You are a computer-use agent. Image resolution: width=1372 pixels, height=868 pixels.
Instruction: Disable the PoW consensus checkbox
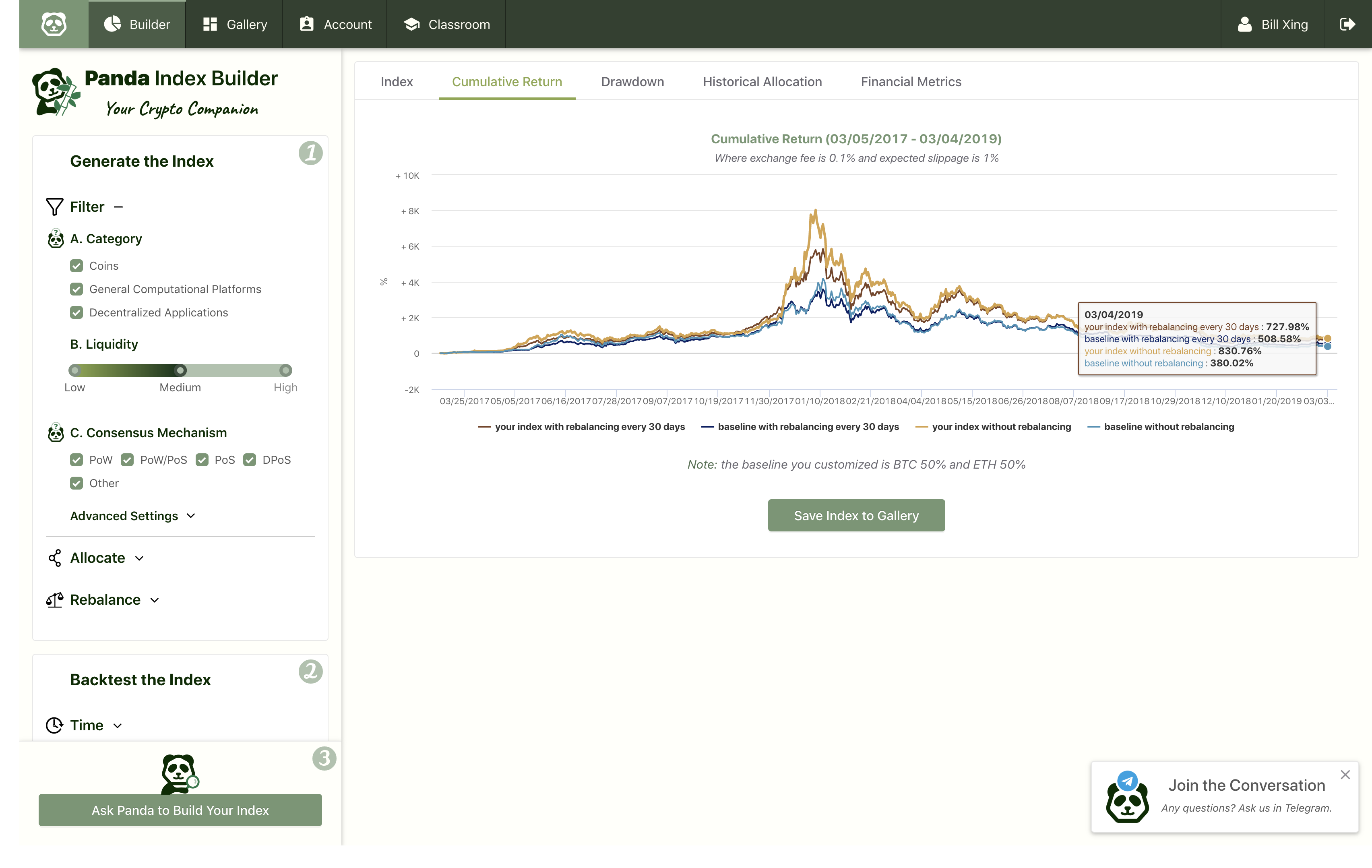[77, 459]
